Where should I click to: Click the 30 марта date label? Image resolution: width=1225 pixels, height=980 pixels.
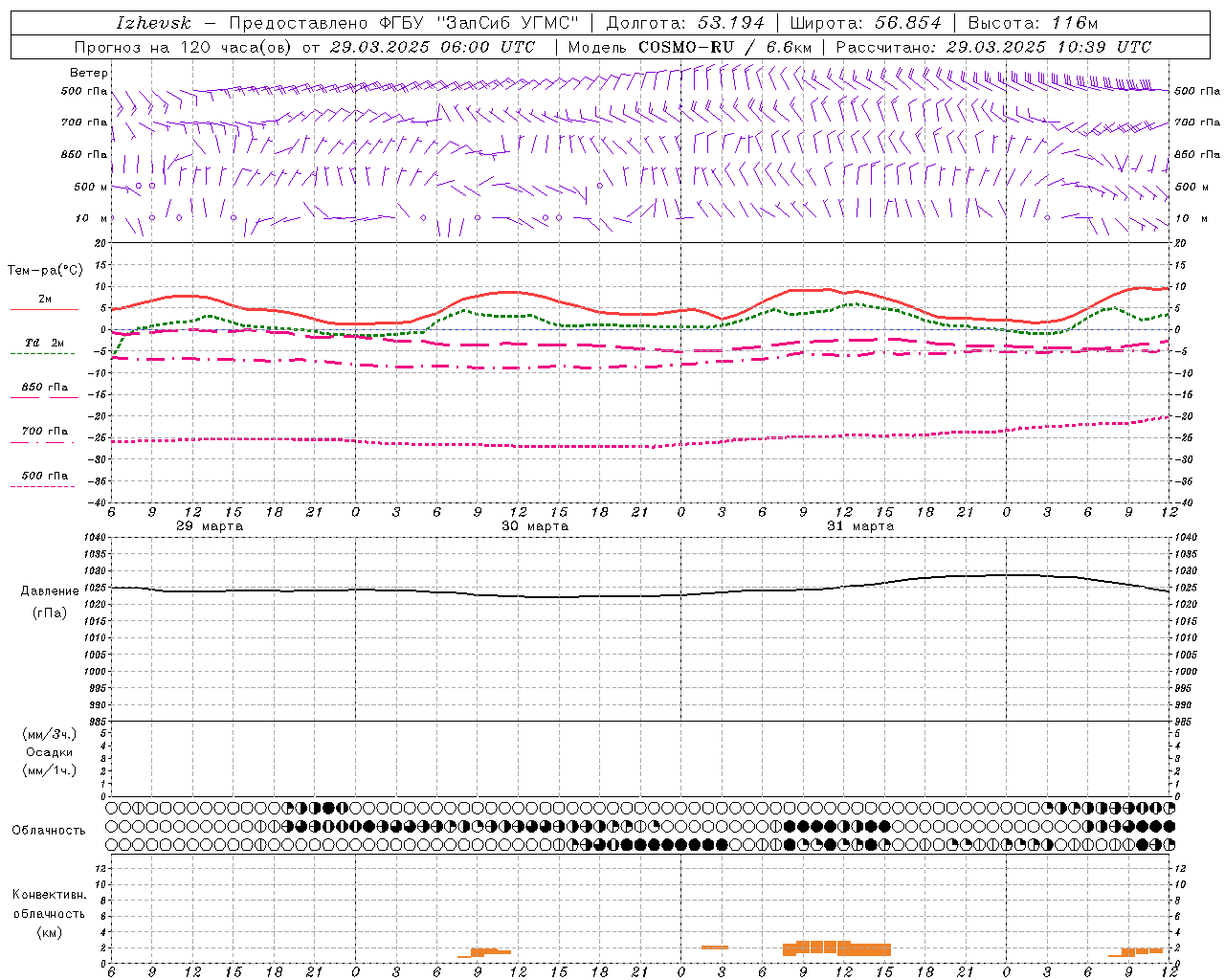(x=535, y=526)
